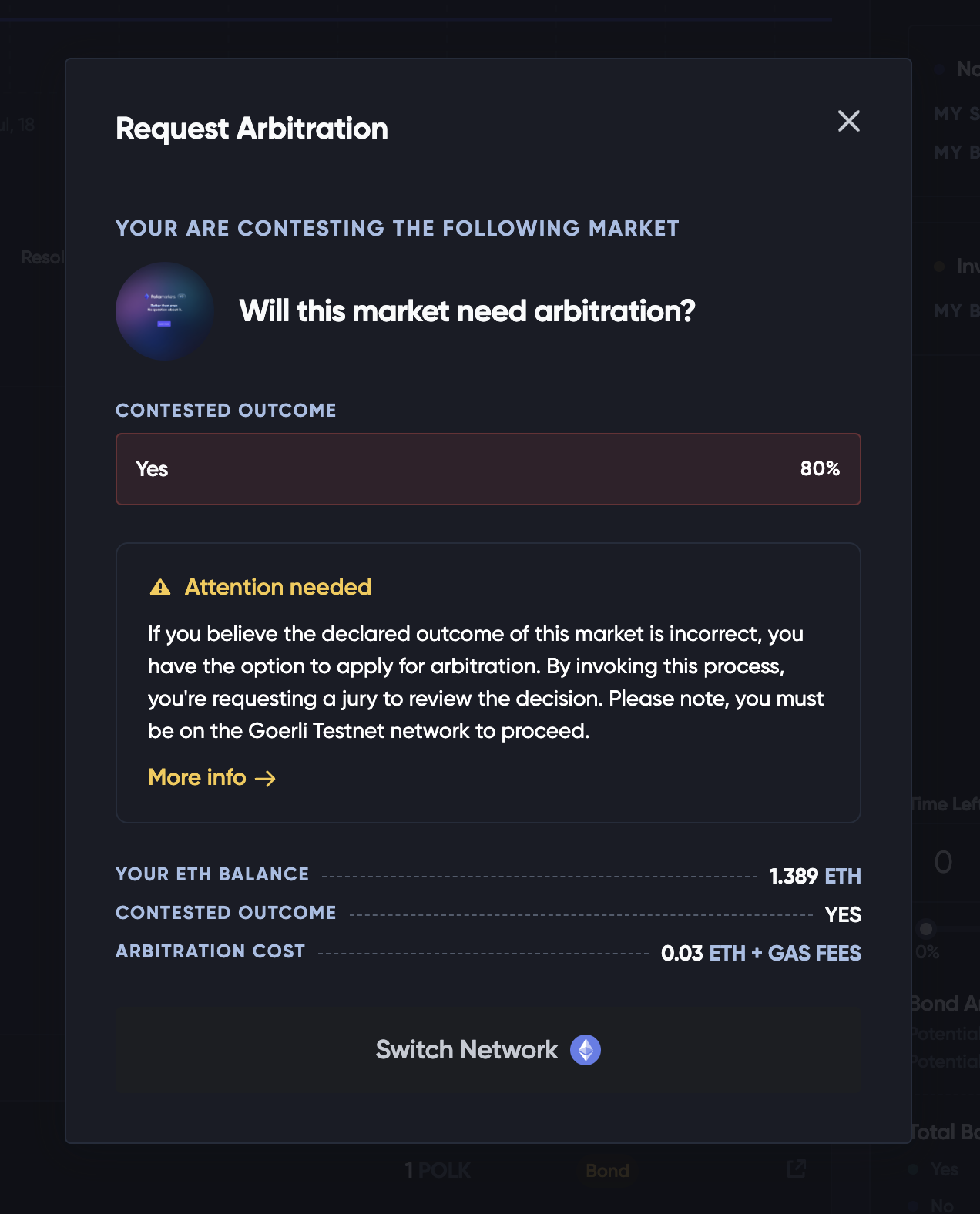Viewport: 980px width, 1214px height.
Task: Select the contested Yes outcome box
Action: (x=488, y=469)
